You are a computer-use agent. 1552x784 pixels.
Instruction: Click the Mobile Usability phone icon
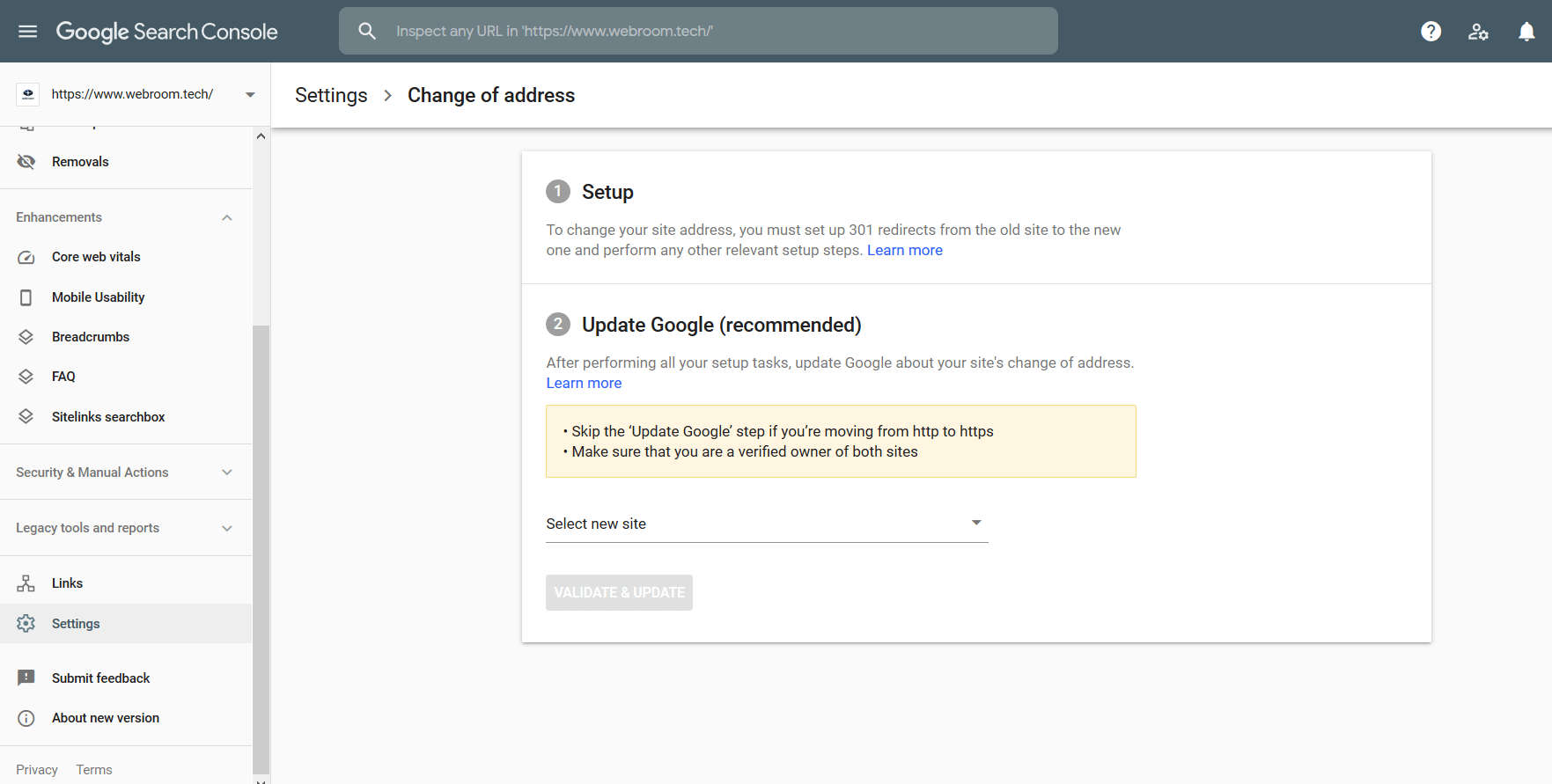coord(26,297)
